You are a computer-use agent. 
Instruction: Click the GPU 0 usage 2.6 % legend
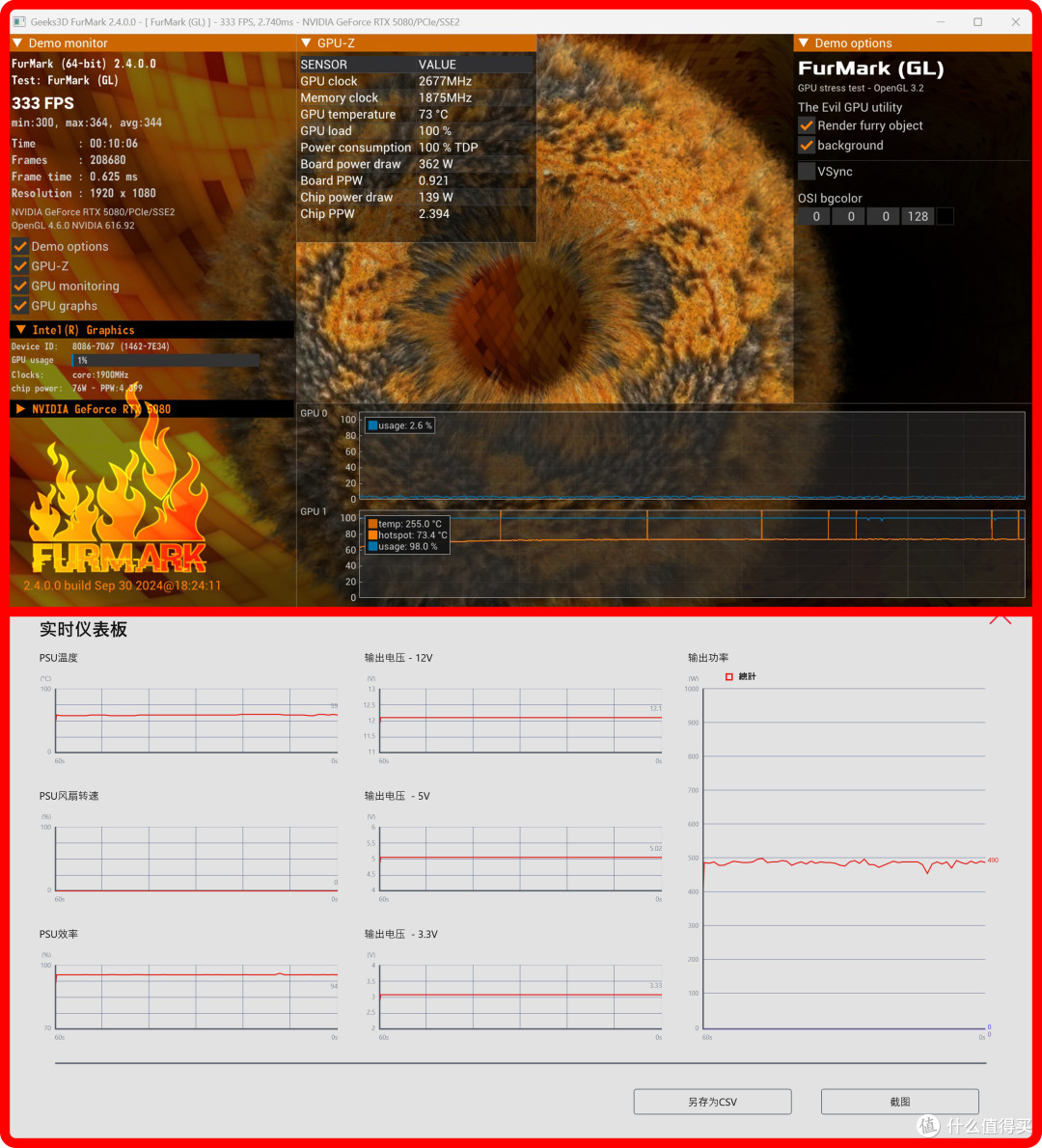pyautogui.click(x=399, y=425)
